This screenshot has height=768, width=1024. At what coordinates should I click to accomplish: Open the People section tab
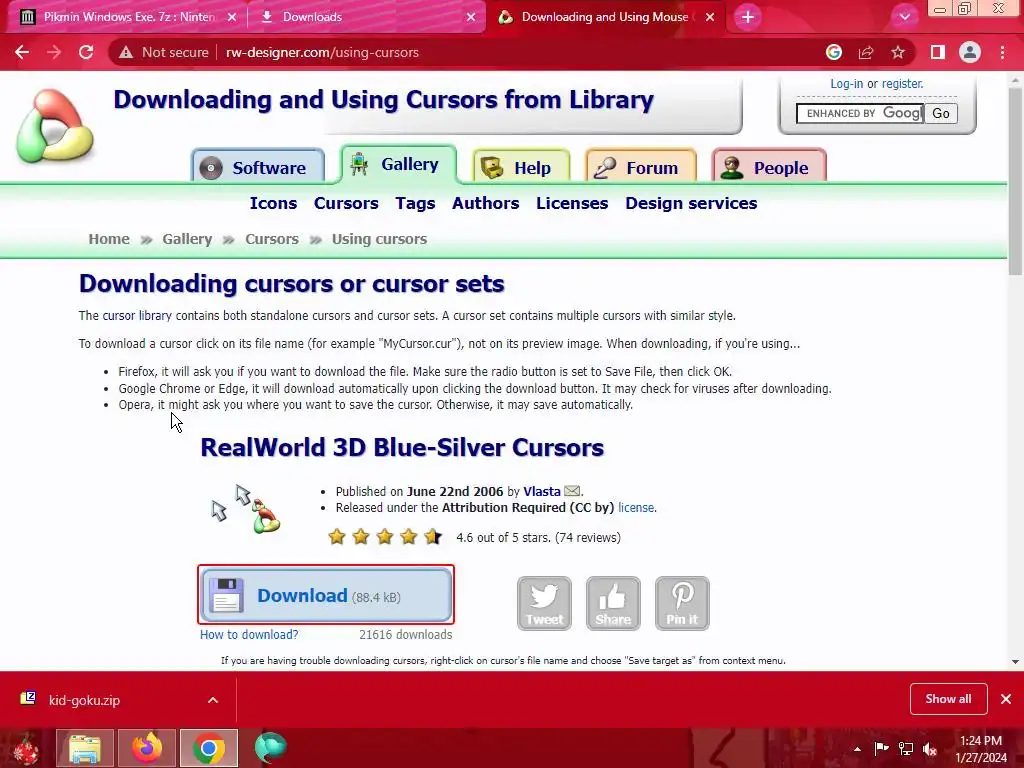(x=769, y=167)
